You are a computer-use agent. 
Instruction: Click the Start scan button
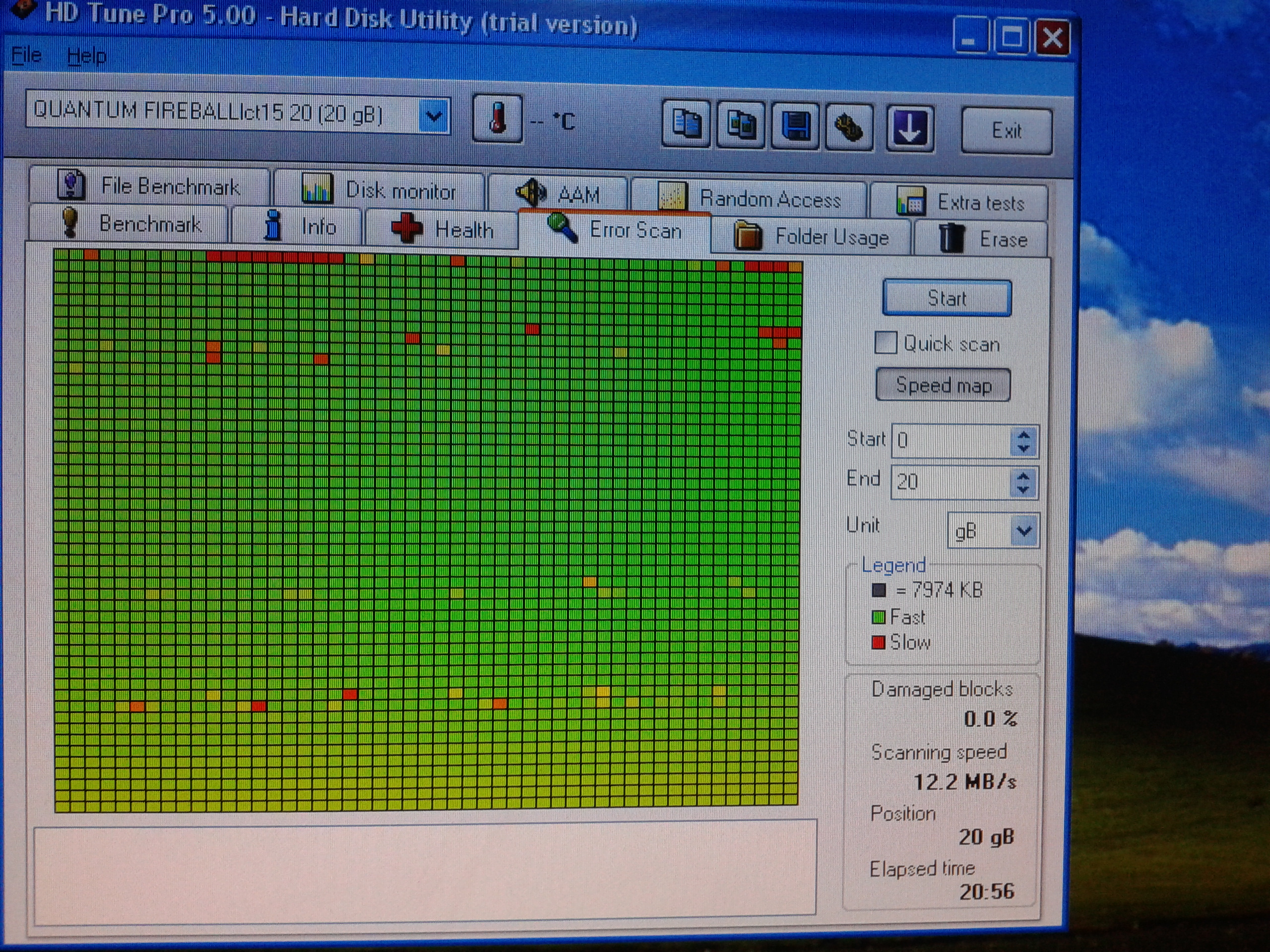pyautogui.click(x=948, y=298)
